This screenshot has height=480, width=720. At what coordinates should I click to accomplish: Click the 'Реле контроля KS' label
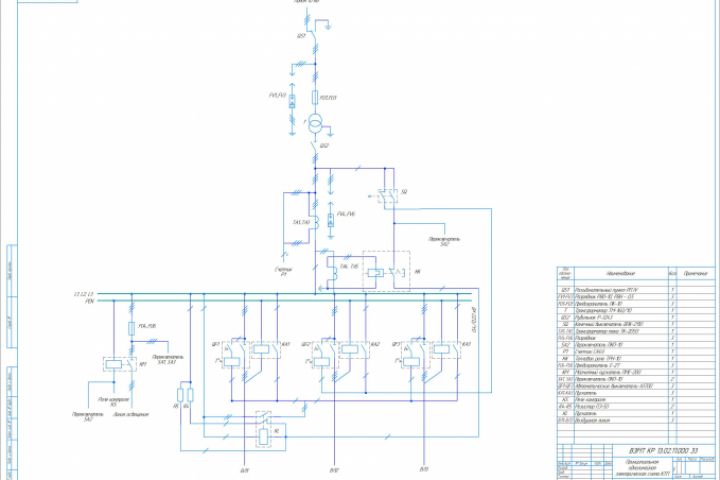click(x=113, y=402)
